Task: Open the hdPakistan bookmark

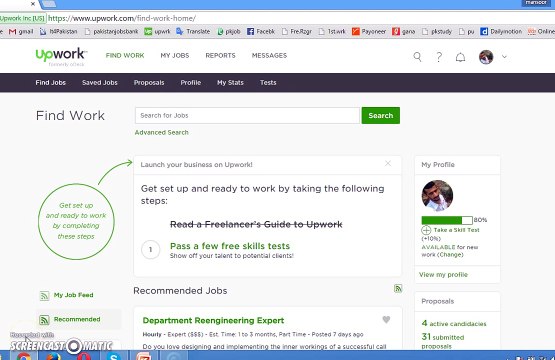Action: pos(58,32)
